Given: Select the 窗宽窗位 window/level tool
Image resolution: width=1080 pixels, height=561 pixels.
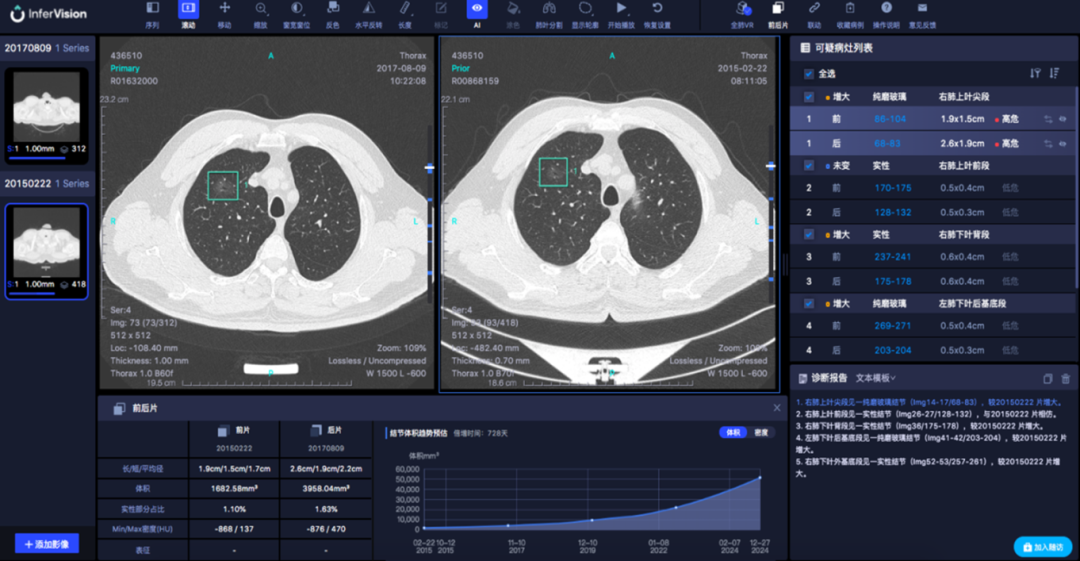Looking at the screenshot, I should [296, 14].
